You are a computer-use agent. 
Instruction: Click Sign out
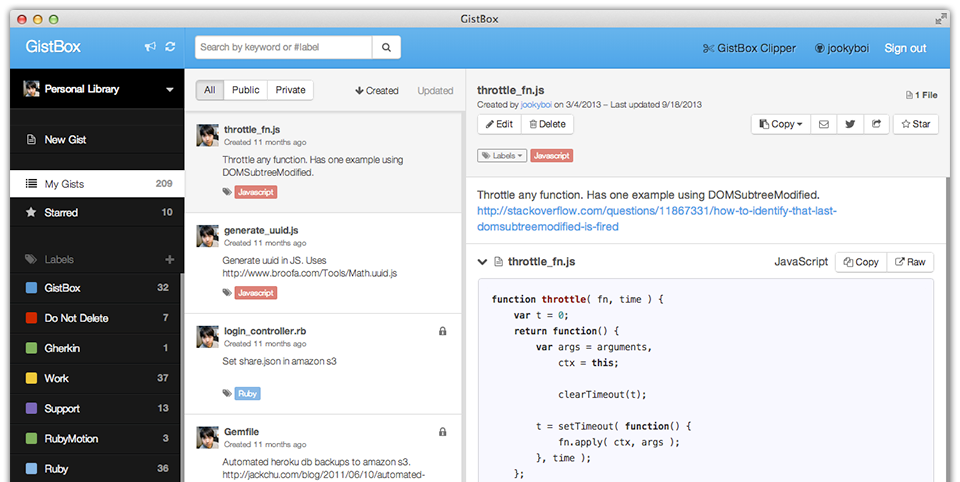pyautogui.click(x=905, y=48)
